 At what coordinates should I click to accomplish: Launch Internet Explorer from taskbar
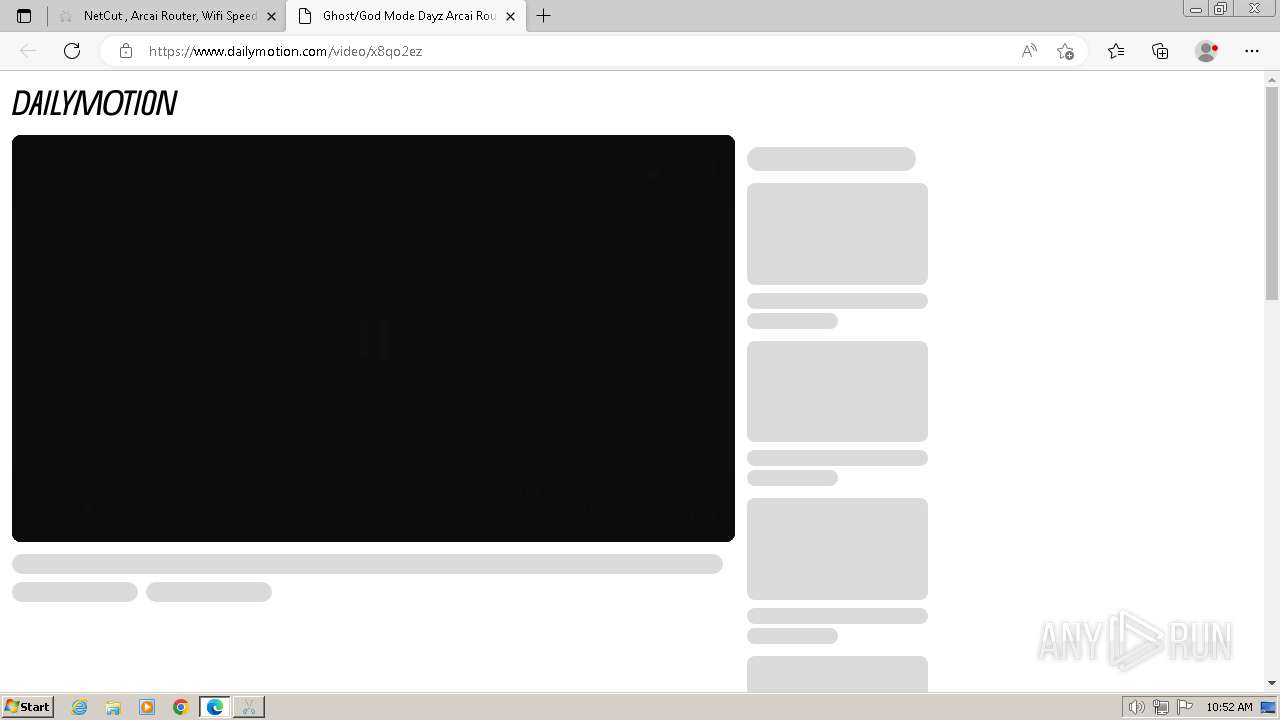80,707
